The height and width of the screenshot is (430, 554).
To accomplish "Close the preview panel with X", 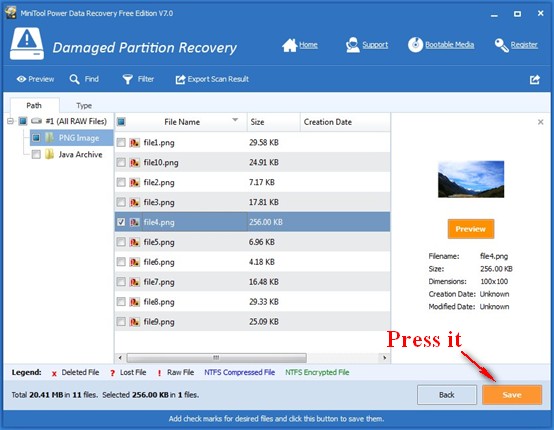I will tap(540, 122).
